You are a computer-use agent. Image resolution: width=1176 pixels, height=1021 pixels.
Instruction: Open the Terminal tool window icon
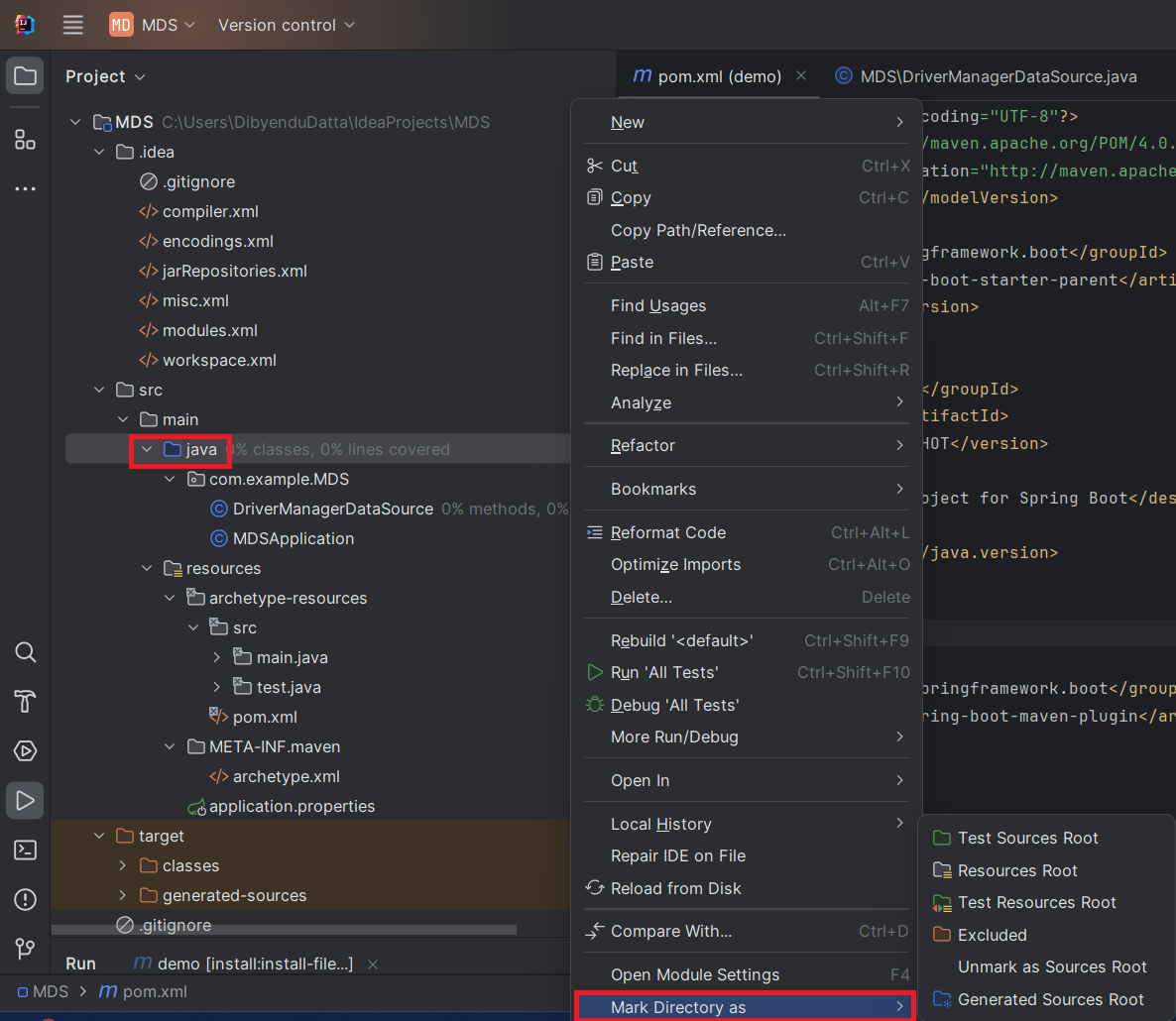tap(26, 850)
